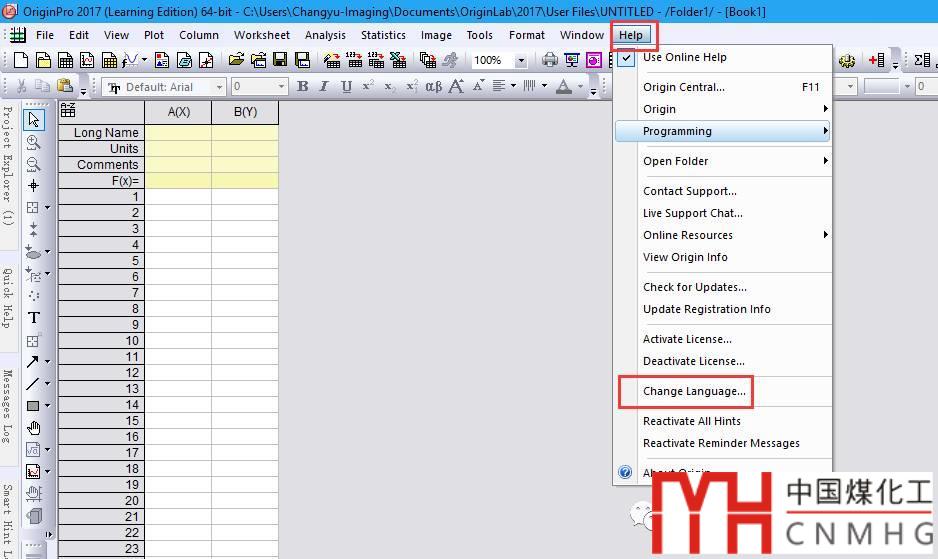Select the Arrow drawing tool
Viewport: 938px width, 559px height.
coord(32,361)
